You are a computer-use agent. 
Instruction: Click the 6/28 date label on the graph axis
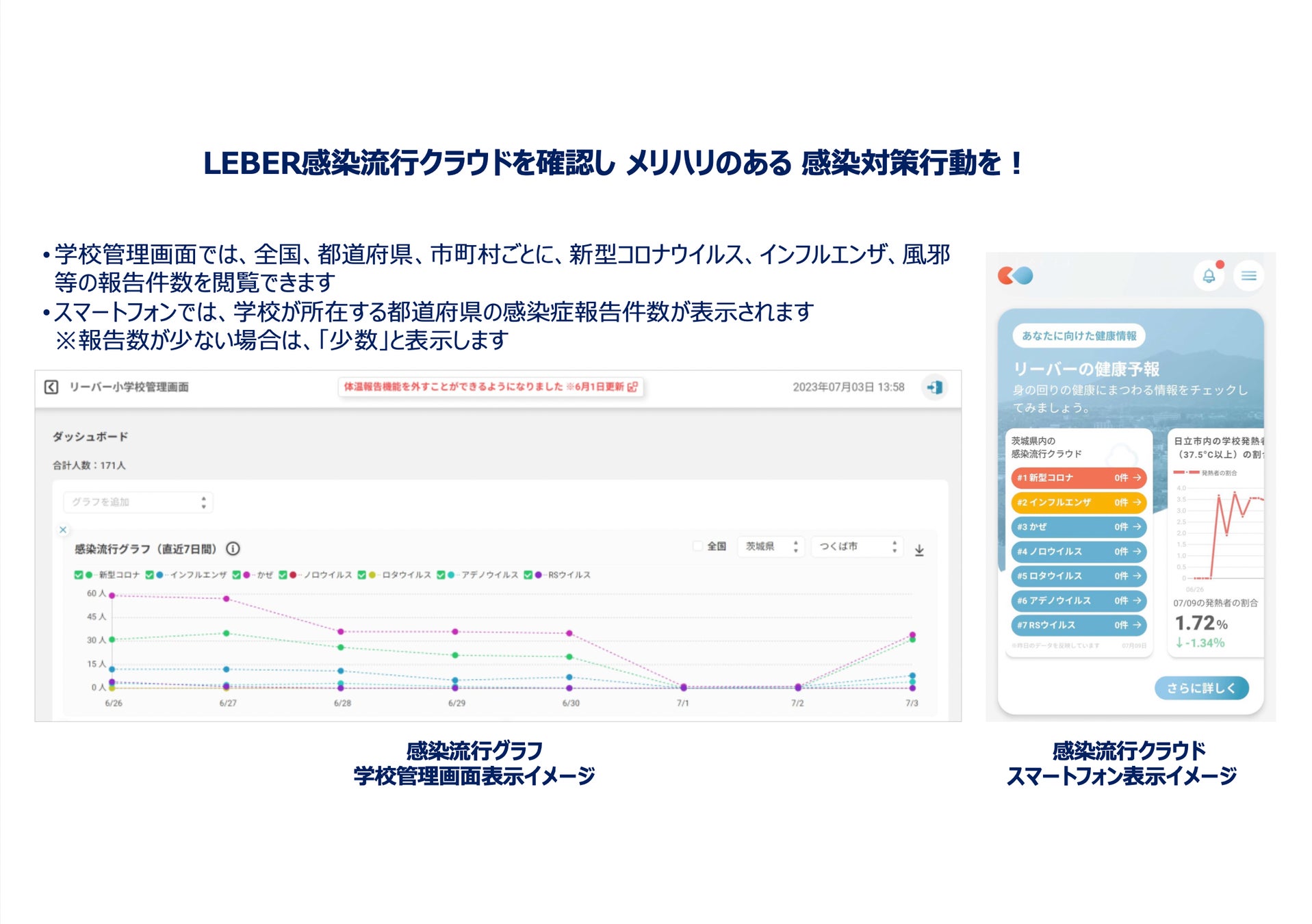coord(342,704)
